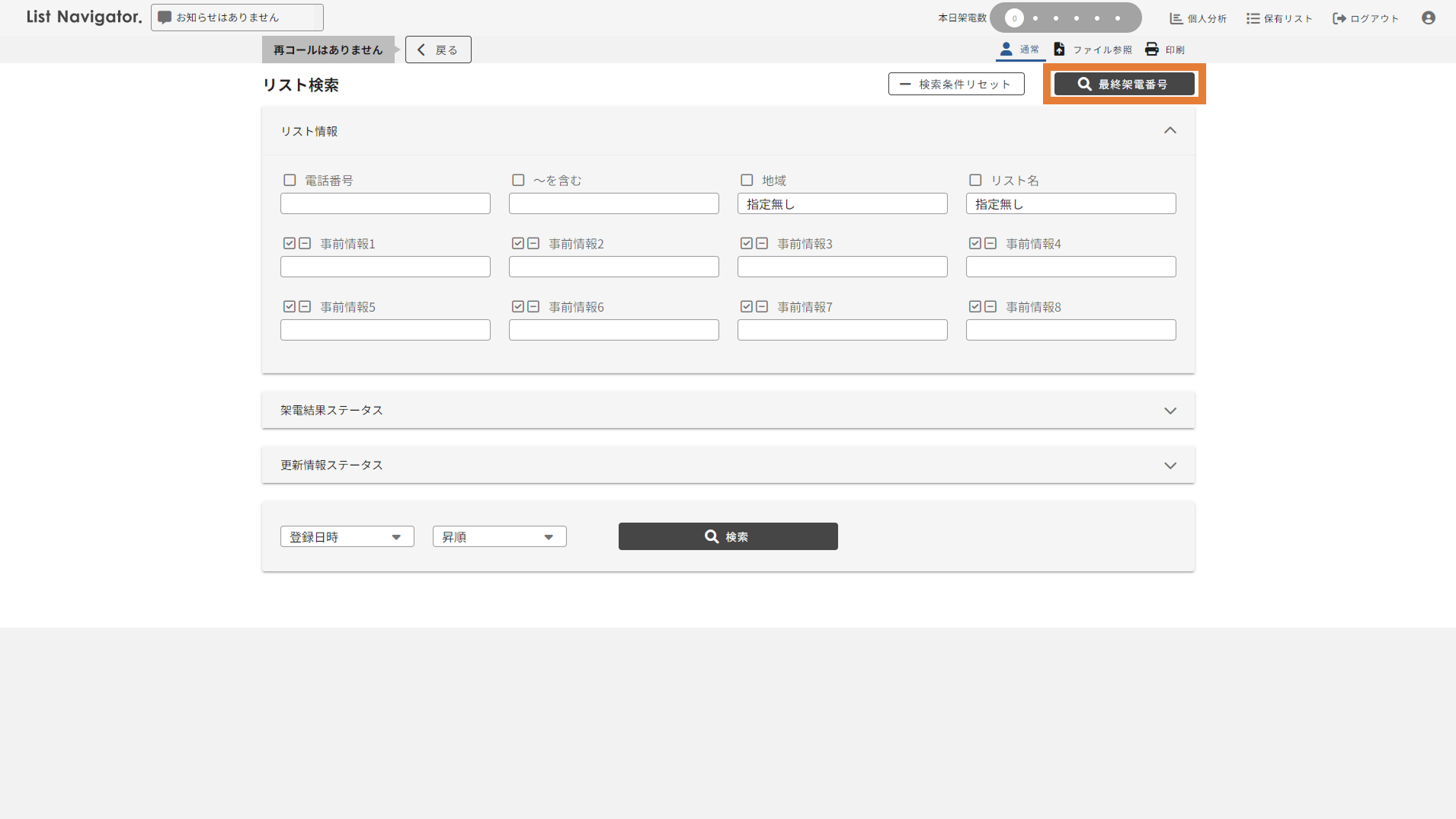Click the minus icon beside 事前情報1
The image size is (1456, 819).
pyautogui.click(x=305, y=244)
